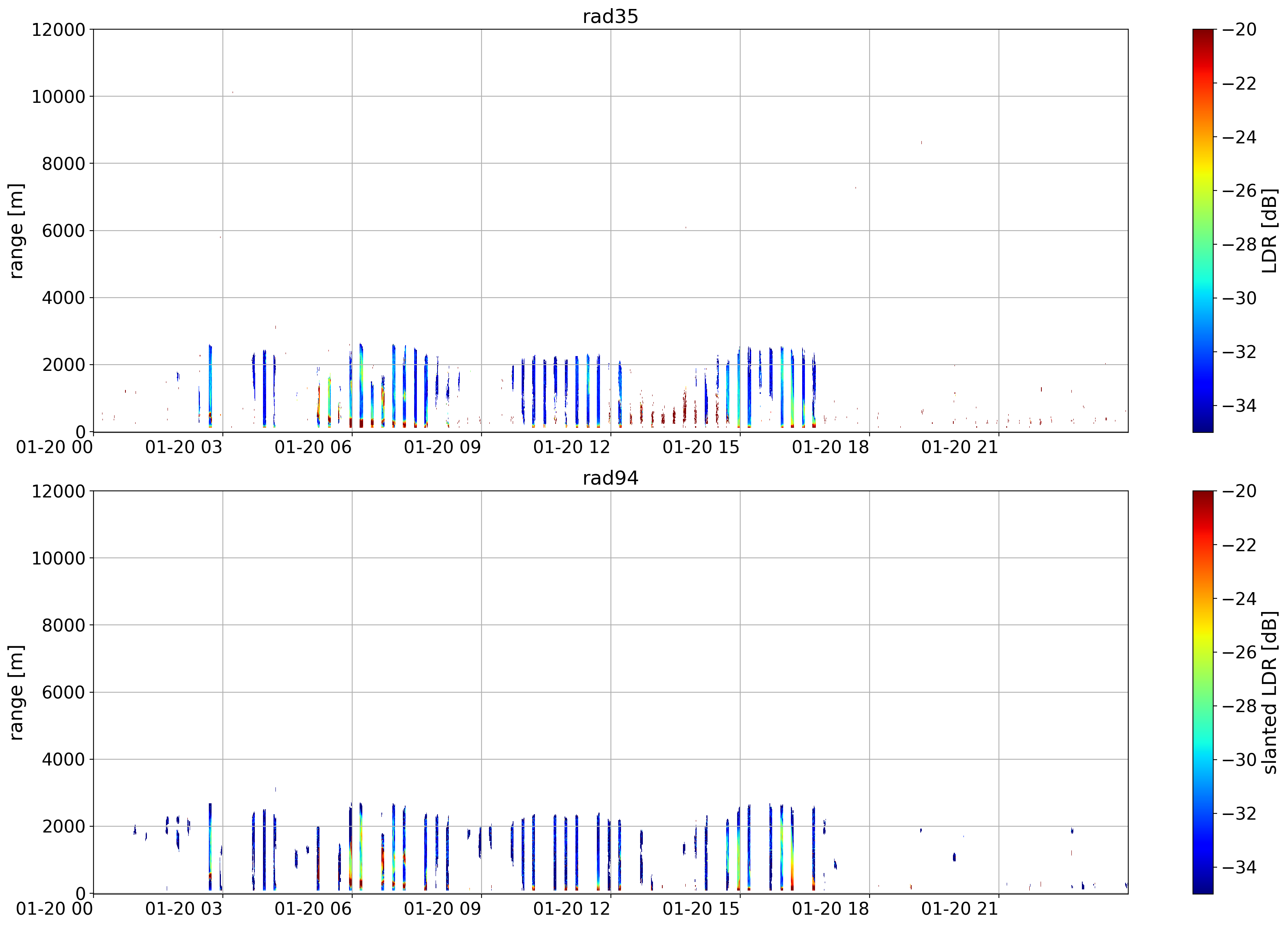Click the rad35 plot title
Viewport: 1288px width, 926px height.
click(610, 16)
